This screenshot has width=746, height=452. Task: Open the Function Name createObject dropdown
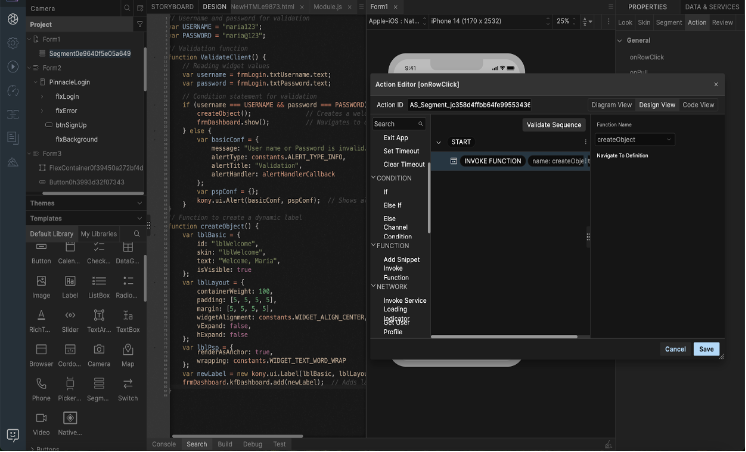[x=634, y=140]
